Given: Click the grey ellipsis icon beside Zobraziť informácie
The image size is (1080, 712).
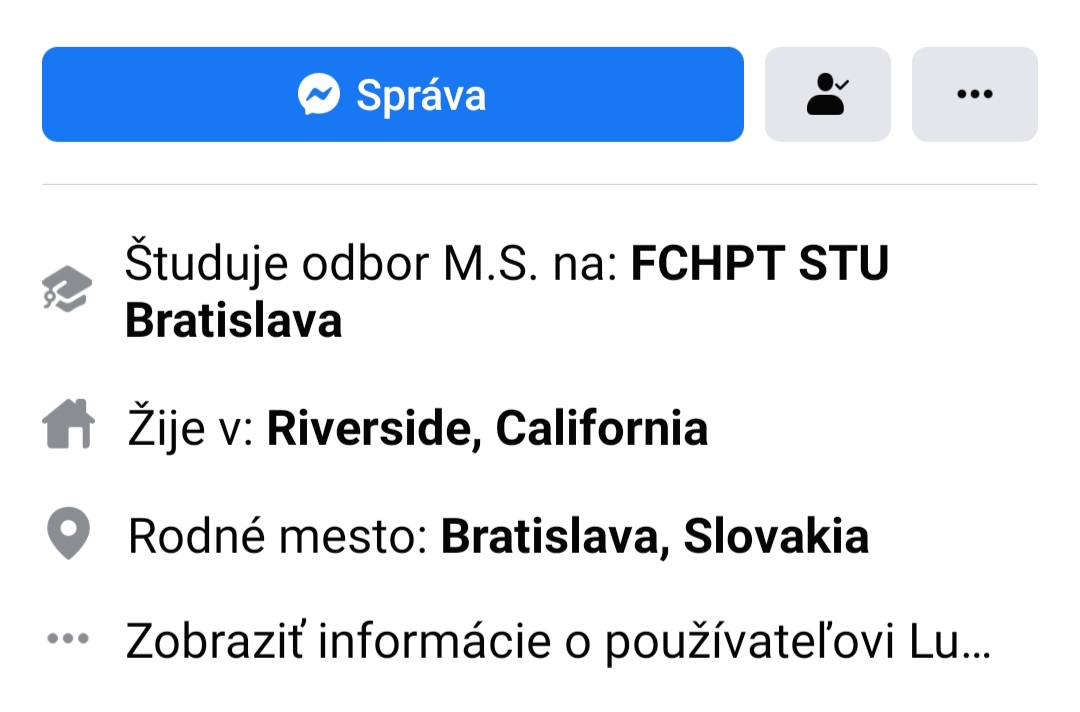Looking at the screenshot, I should click(x=69, y=638).
